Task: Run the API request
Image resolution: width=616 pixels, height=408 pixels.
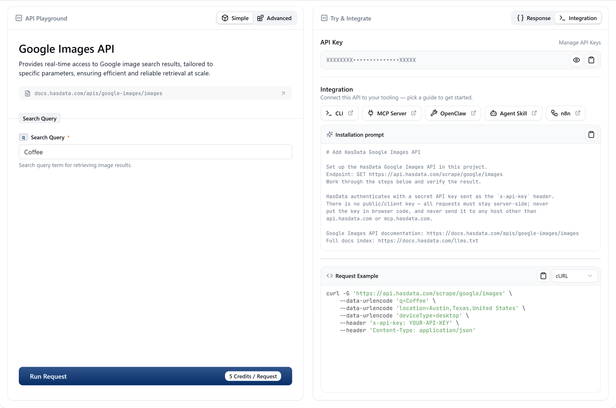Action: pyautogui.click(x=155, y=376)
